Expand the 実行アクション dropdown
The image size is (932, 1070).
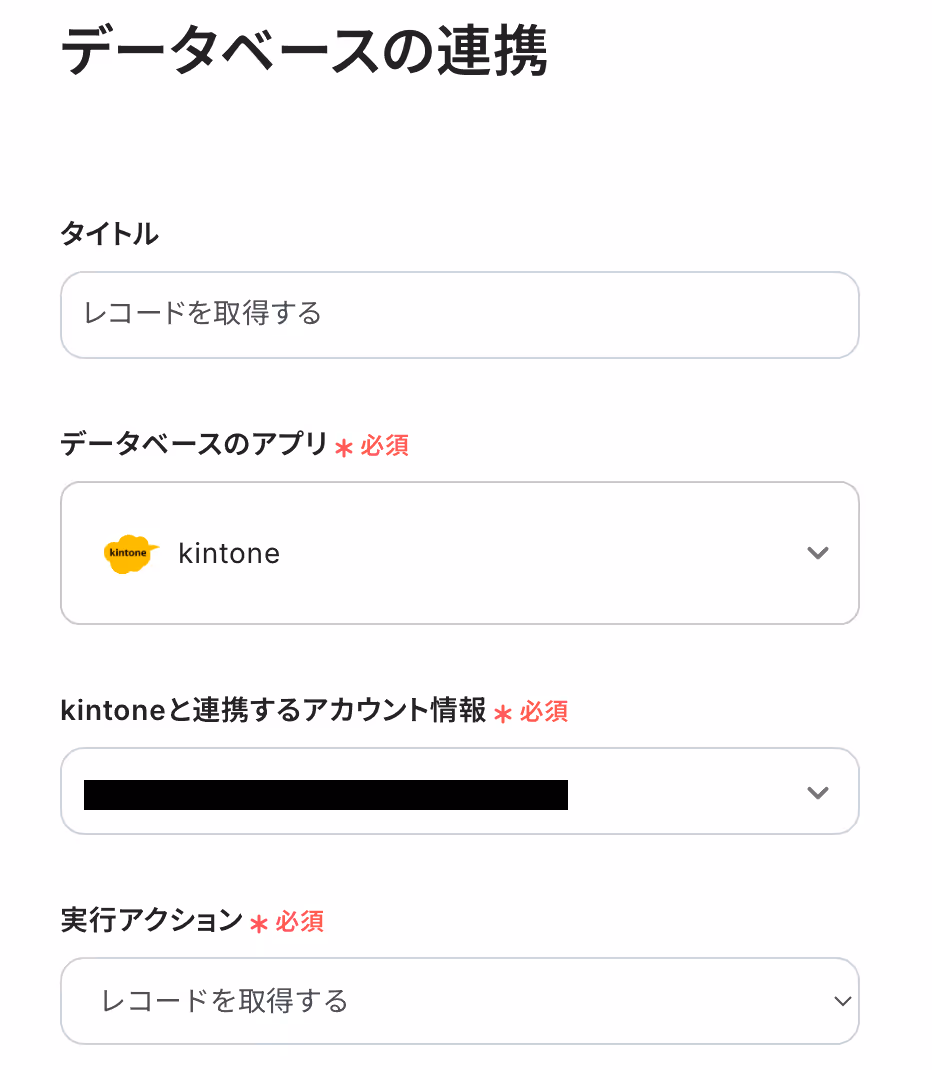tap(460, 1001)
